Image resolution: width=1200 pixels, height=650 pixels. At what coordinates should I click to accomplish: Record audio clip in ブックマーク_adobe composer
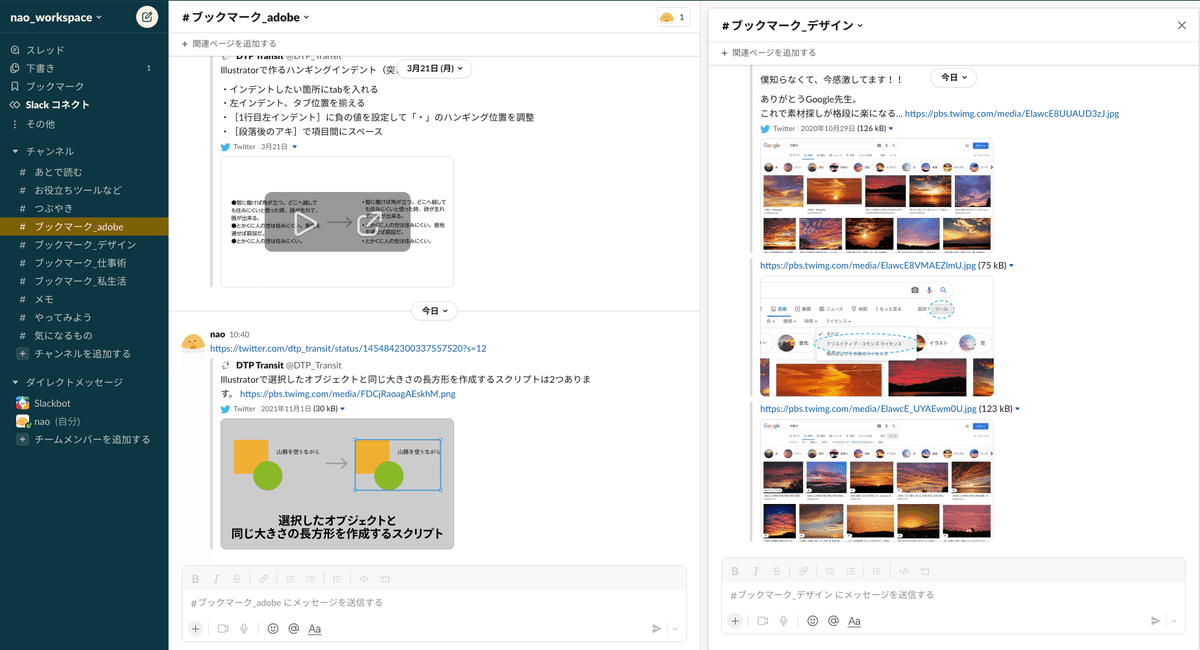244,629
